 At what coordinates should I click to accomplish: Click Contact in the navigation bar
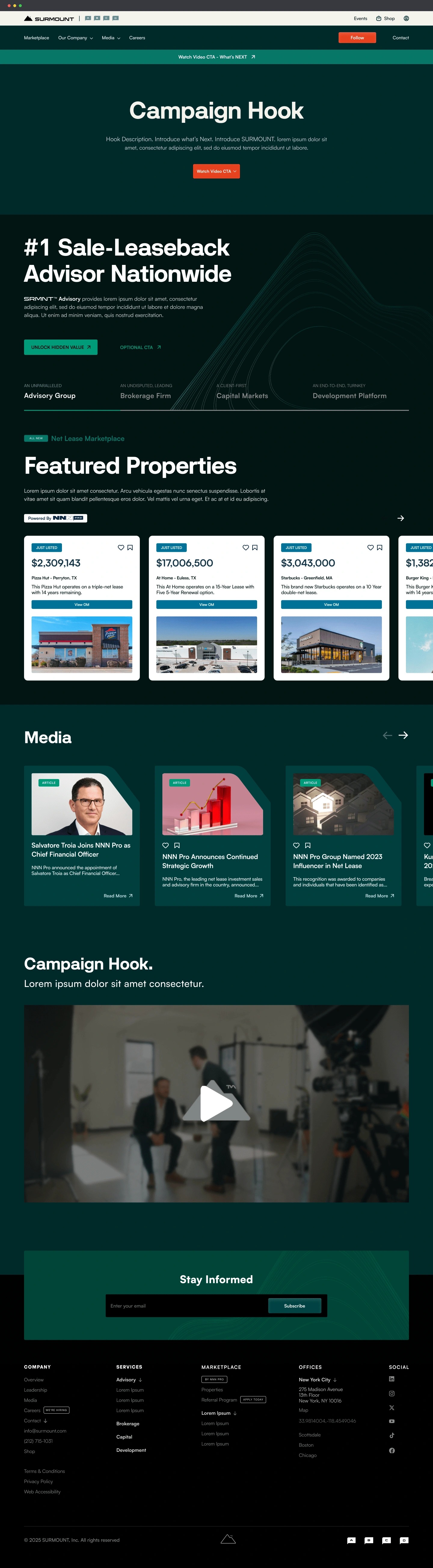[401, 38]
